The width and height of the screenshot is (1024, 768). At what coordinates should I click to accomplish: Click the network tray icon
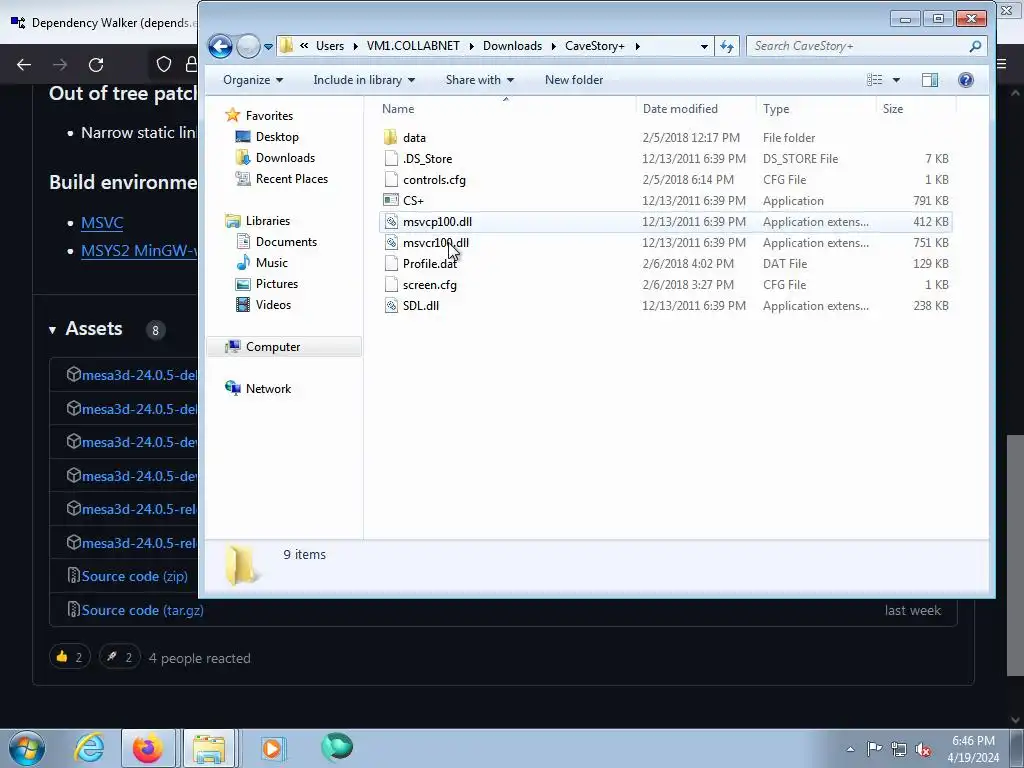tap(899, 749)
